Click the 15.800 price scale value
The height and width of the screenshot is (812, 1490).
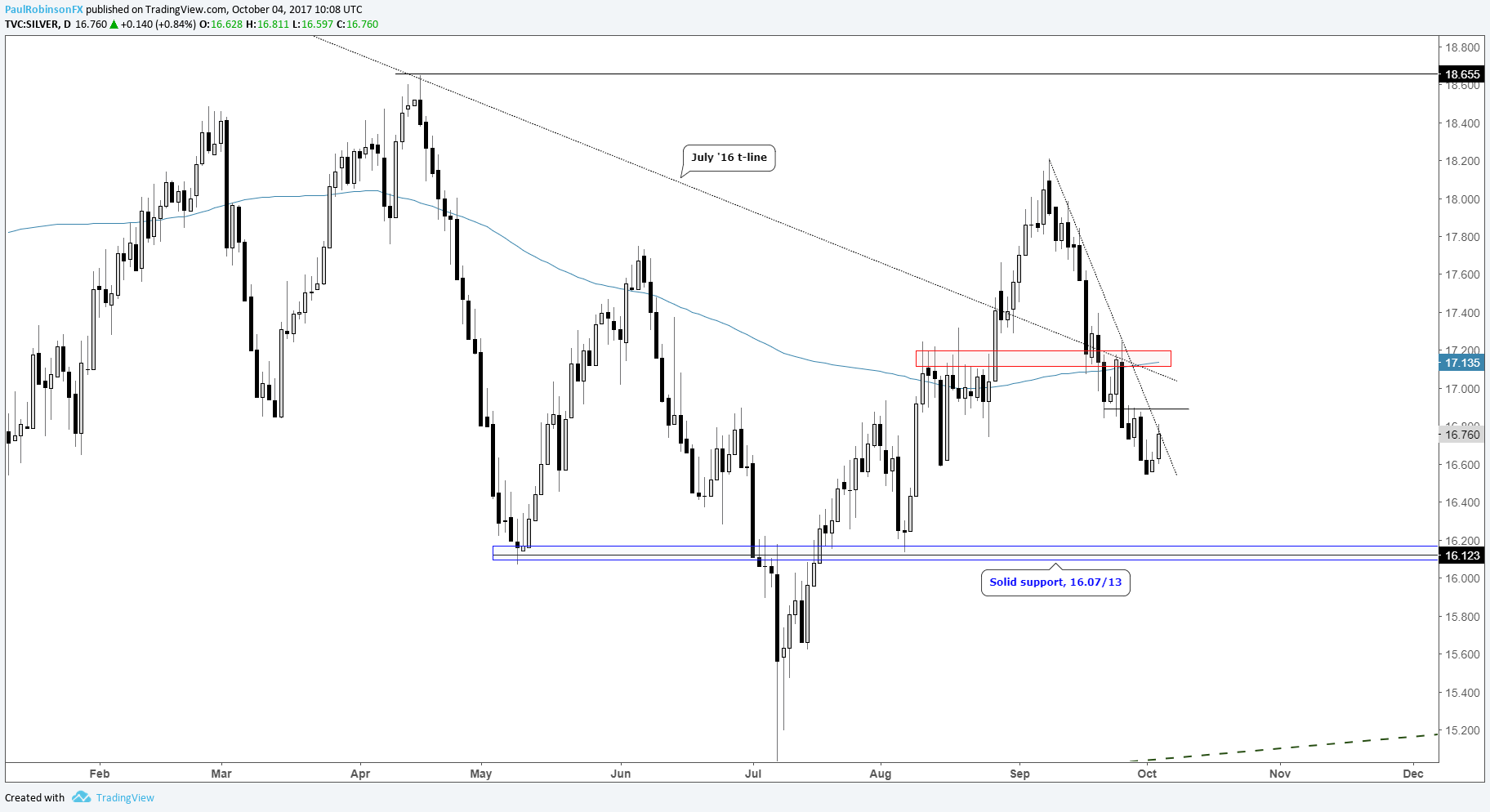point(1462,617)
